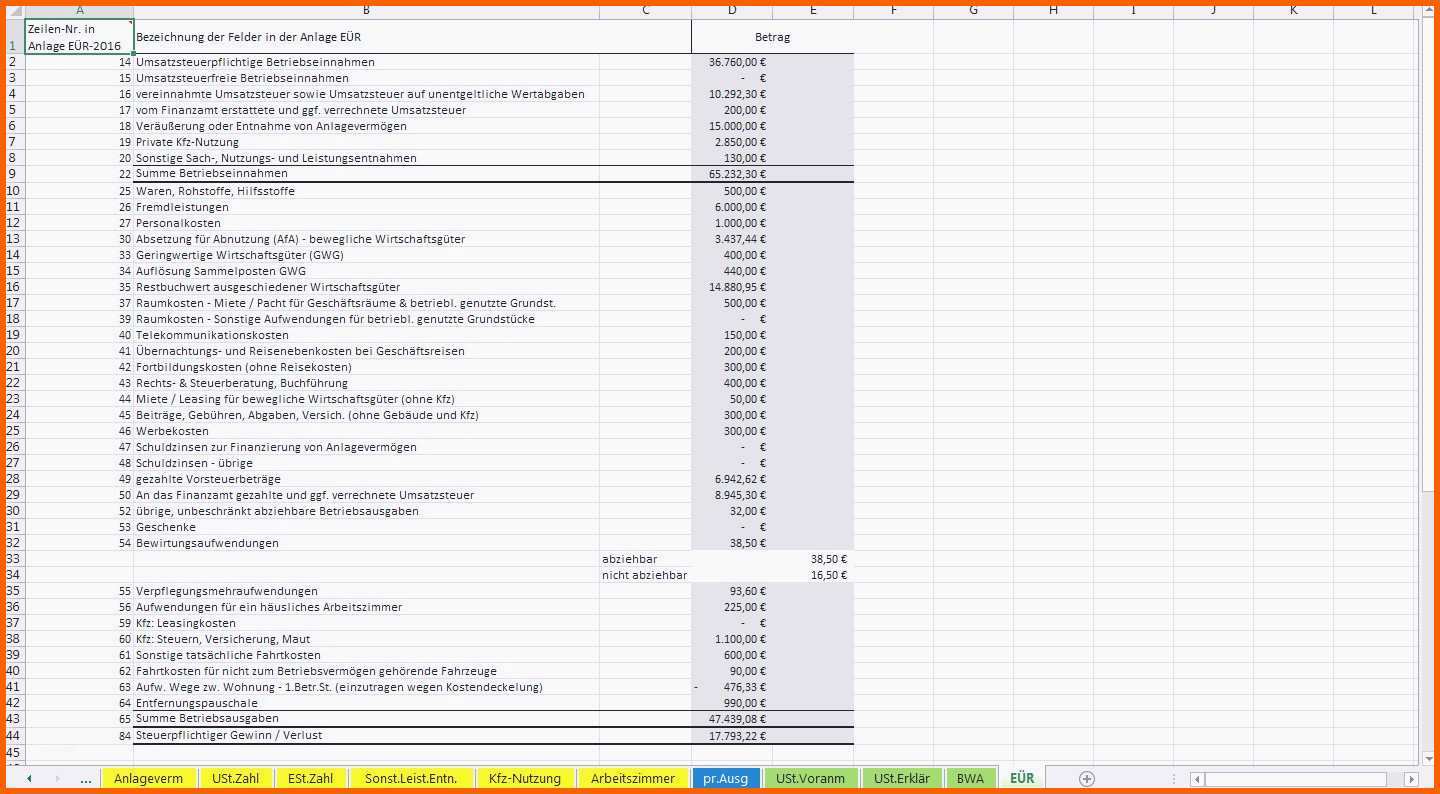
Task: Switch to the Anlageverm sheet tab
Action: pyautogui.click(x=148, y=778)
